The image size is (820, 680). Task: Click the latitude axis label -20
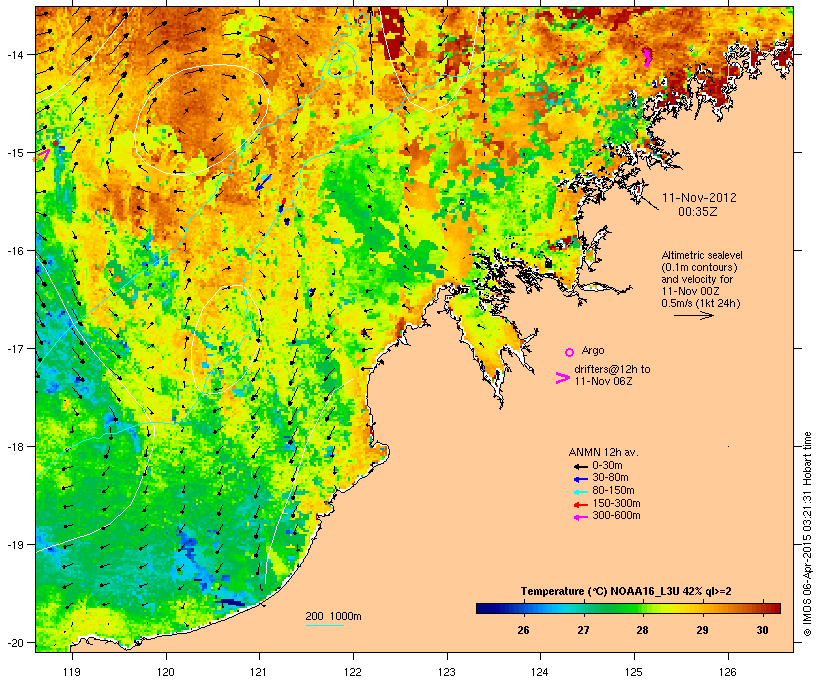click(x=15, y=642)
